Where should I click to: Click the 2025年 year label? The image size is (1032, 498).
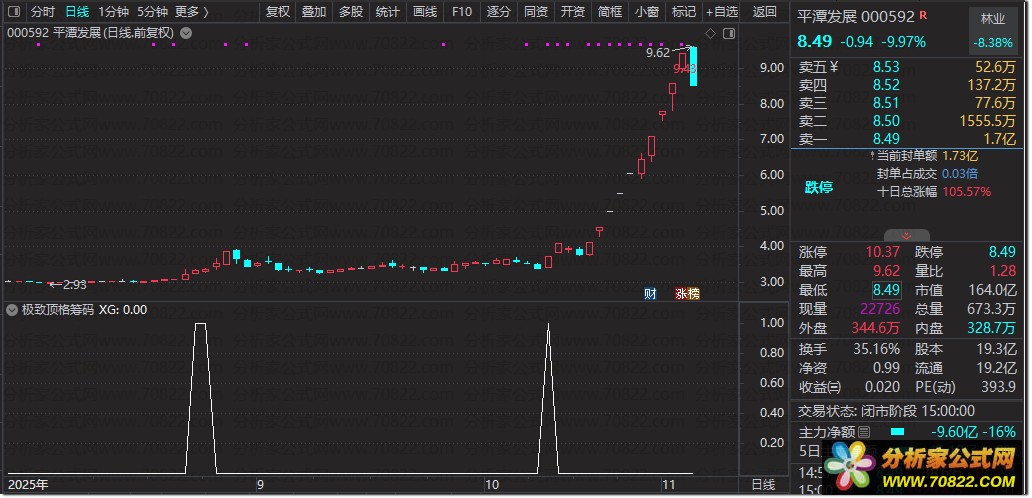click(x=27, y=486)
